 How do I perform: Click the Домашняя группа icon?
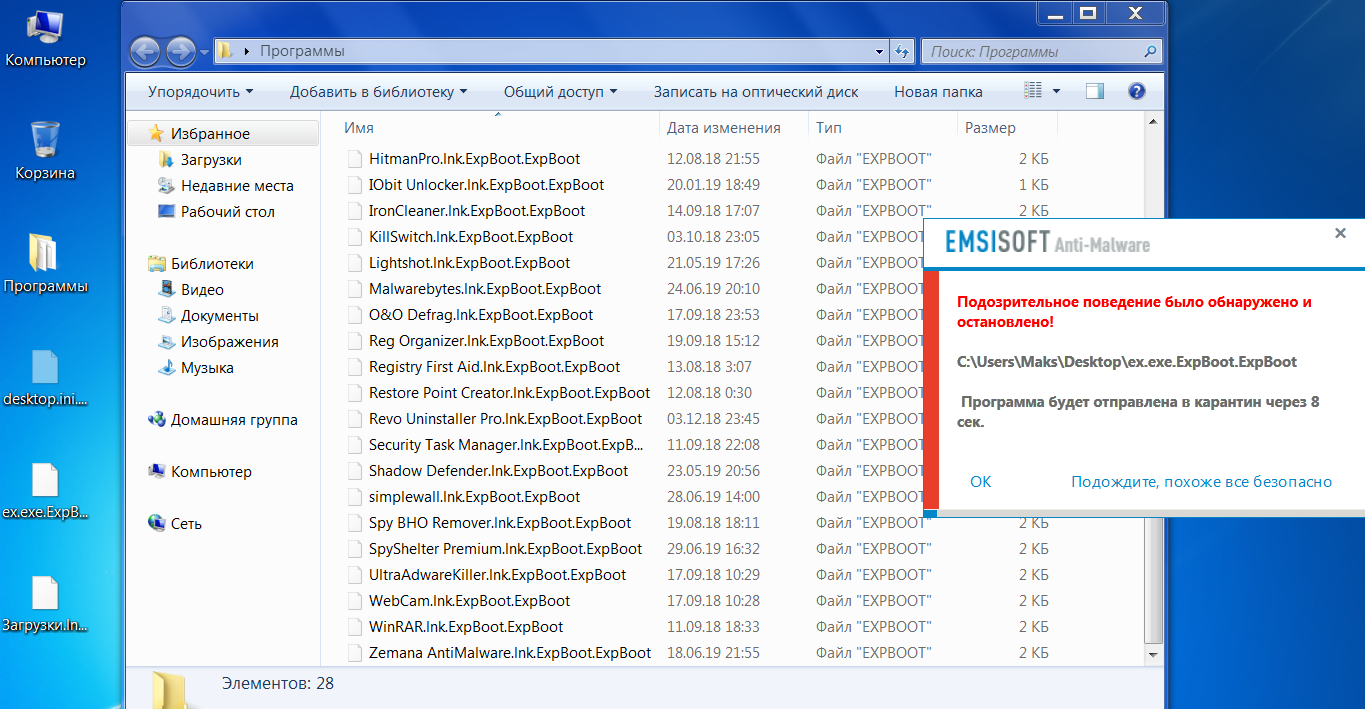(x=156, y=420)
